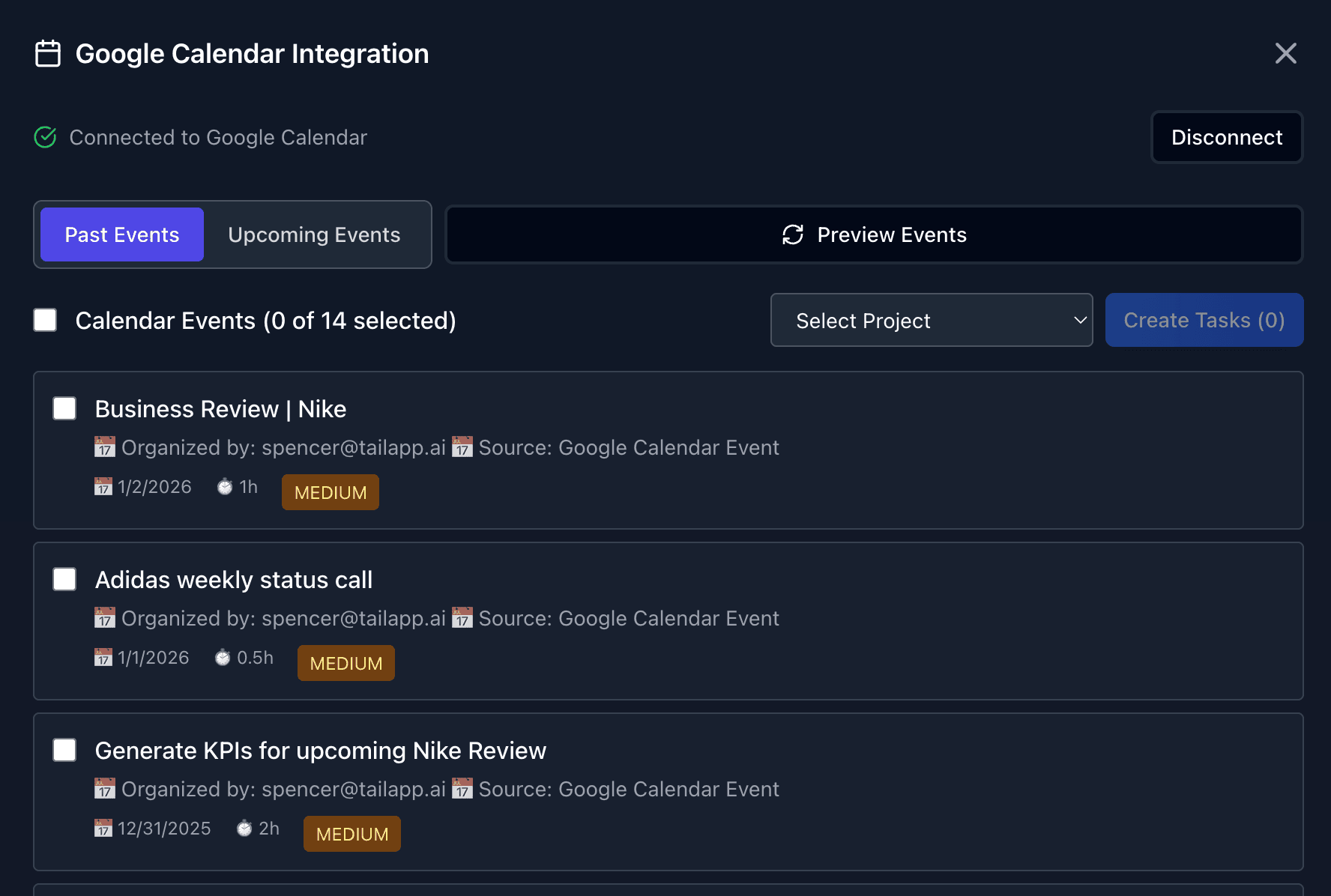Viewport: 1331px width, 896px height.
Task: Click the refresh icon inside Preview Events
Action: click(x=791, y=234)
